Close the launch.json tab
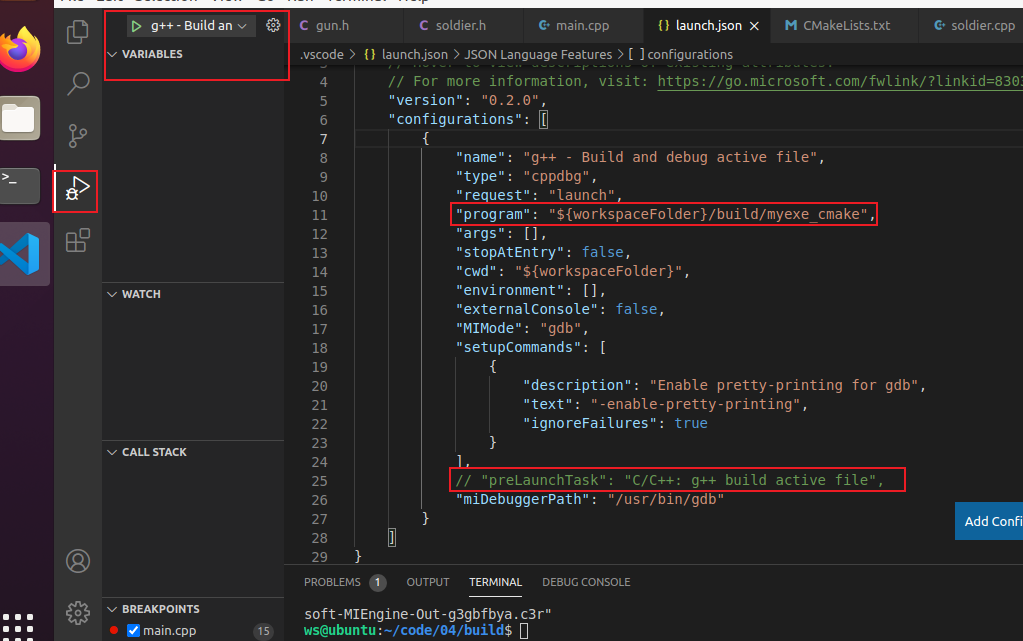 tap(754, 26)
